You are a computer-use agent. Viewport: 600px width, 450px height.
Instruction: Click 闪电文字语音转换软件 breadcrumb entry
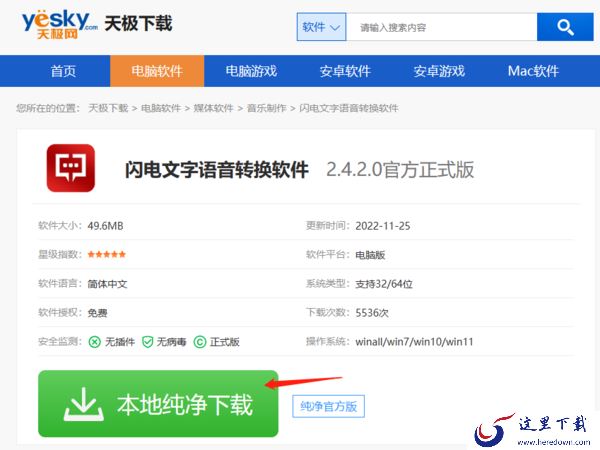[x=349, y=108]
